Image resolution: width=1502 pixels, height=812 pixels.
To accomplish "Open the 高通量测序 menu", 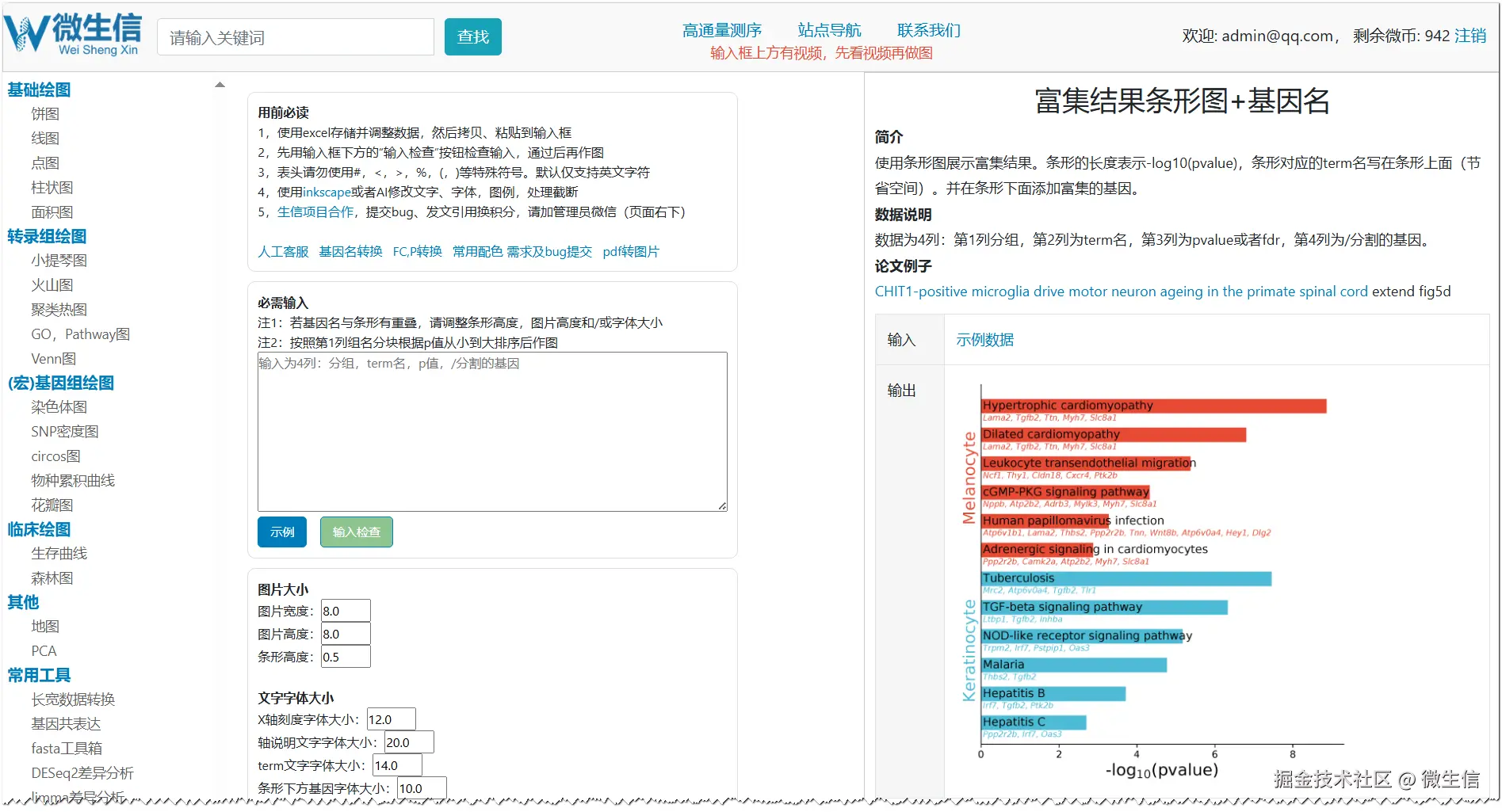I will tap(722, 30).
